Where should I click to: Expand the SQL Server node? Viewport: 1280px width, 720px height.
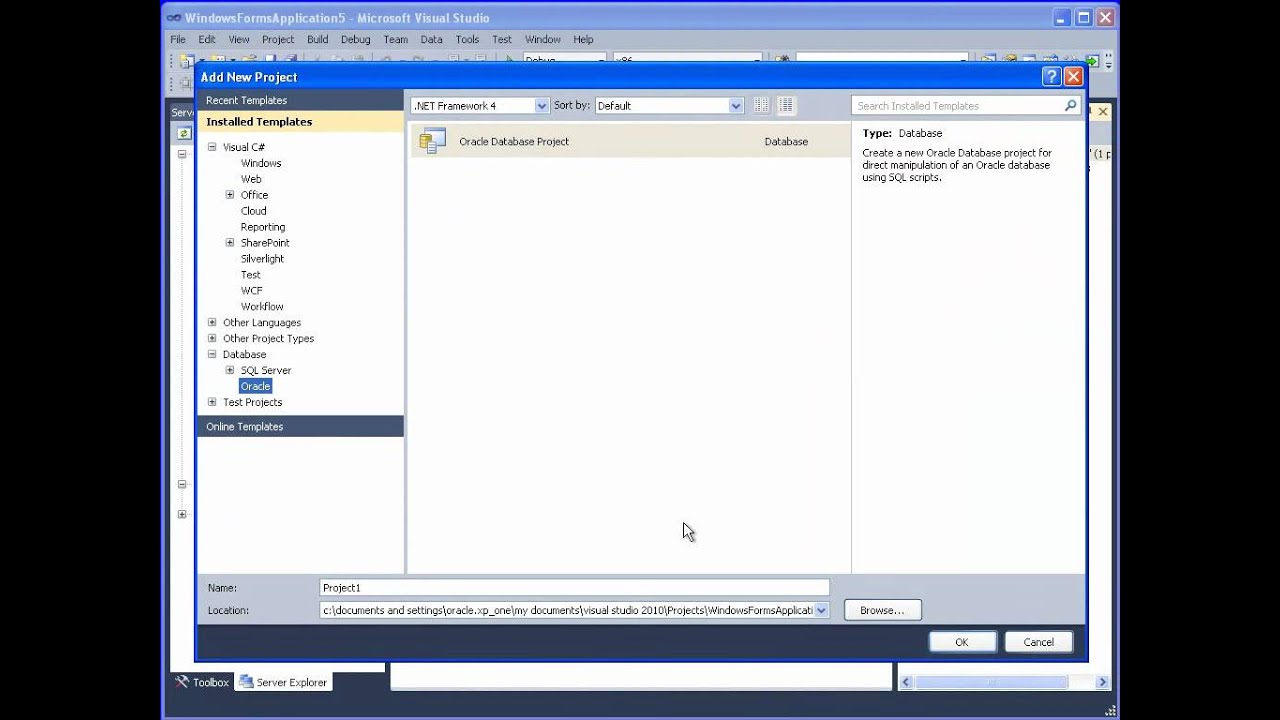(x=230, y=370)
